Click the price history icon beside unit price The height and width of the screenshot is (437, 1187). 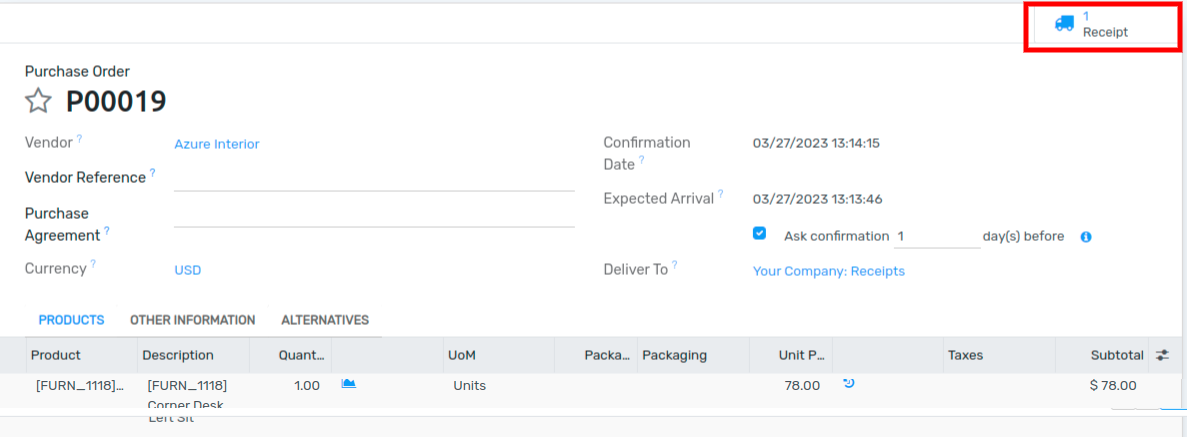(849, 383)
